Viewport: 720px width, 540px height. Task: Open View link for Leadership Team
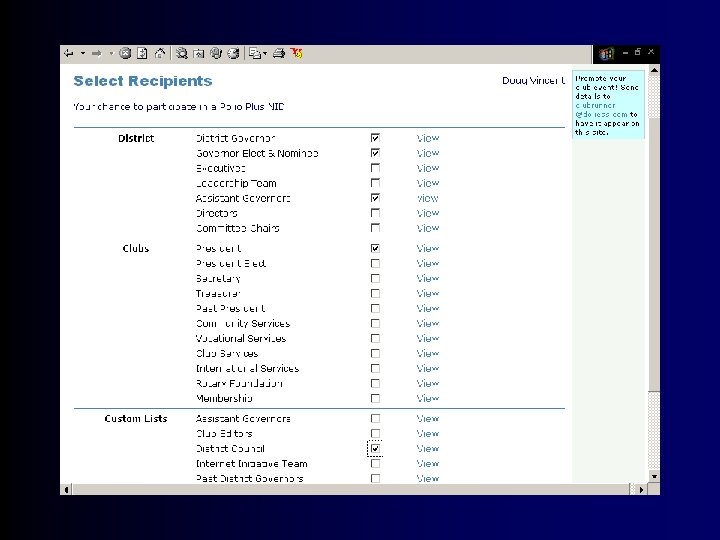[x=428, y=183]
